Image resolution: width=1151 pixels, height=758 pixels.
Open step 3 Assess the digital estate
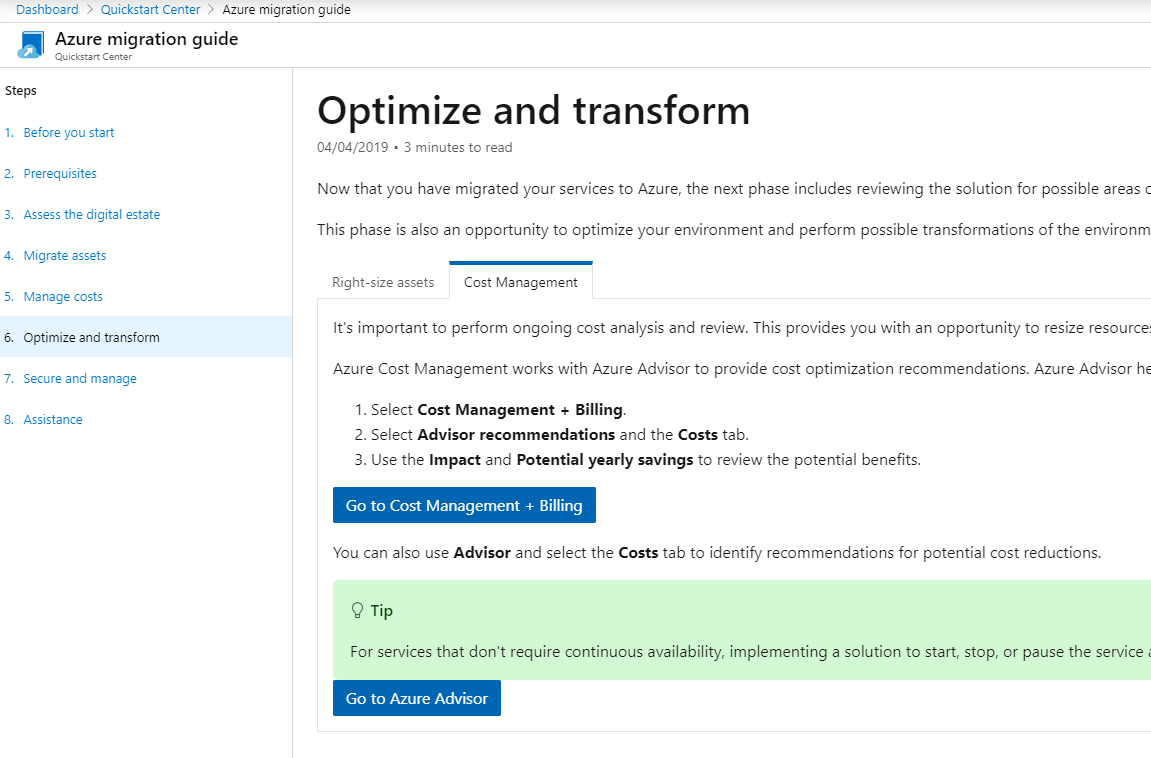coord(92,214)
